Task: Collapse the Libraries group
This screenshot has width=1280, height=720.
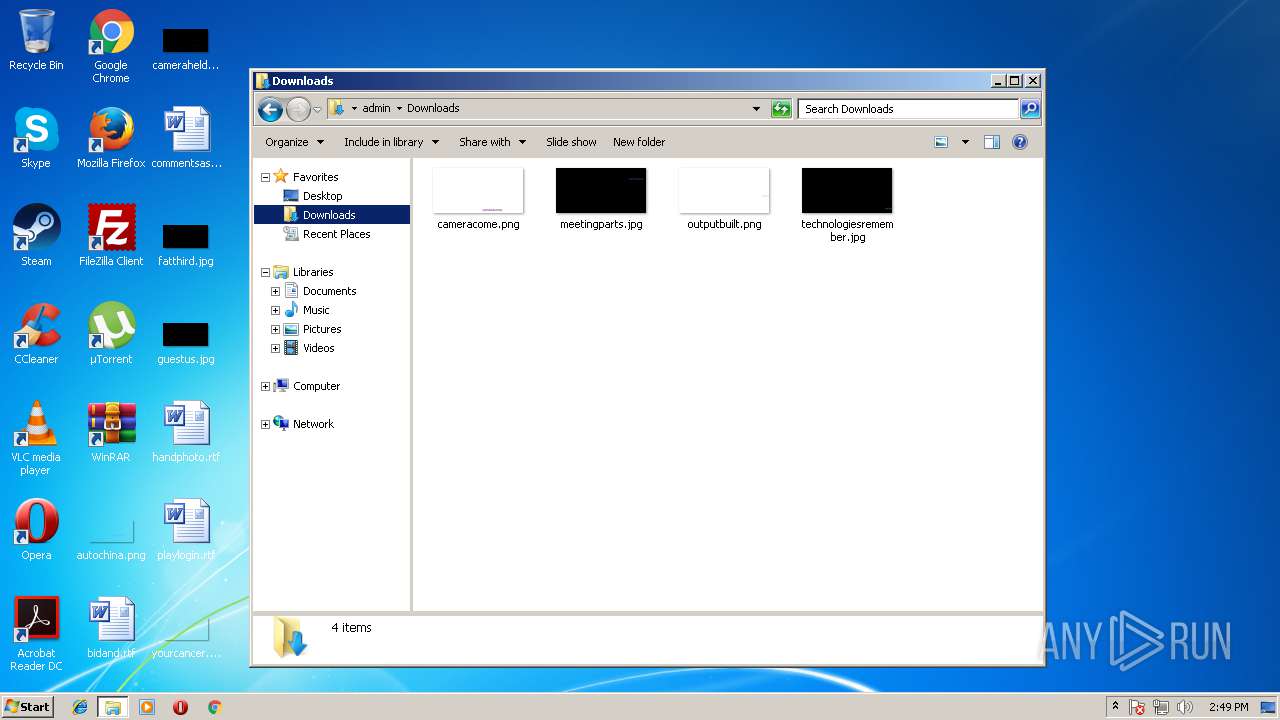Action: click(x=265, y=272)
